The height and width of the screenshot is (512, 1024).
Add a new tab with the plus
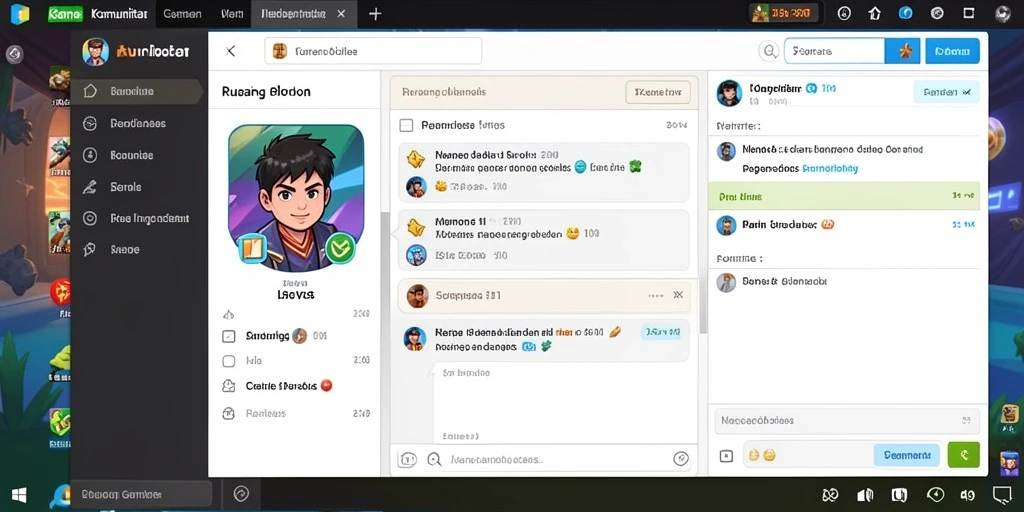point(375,14)
